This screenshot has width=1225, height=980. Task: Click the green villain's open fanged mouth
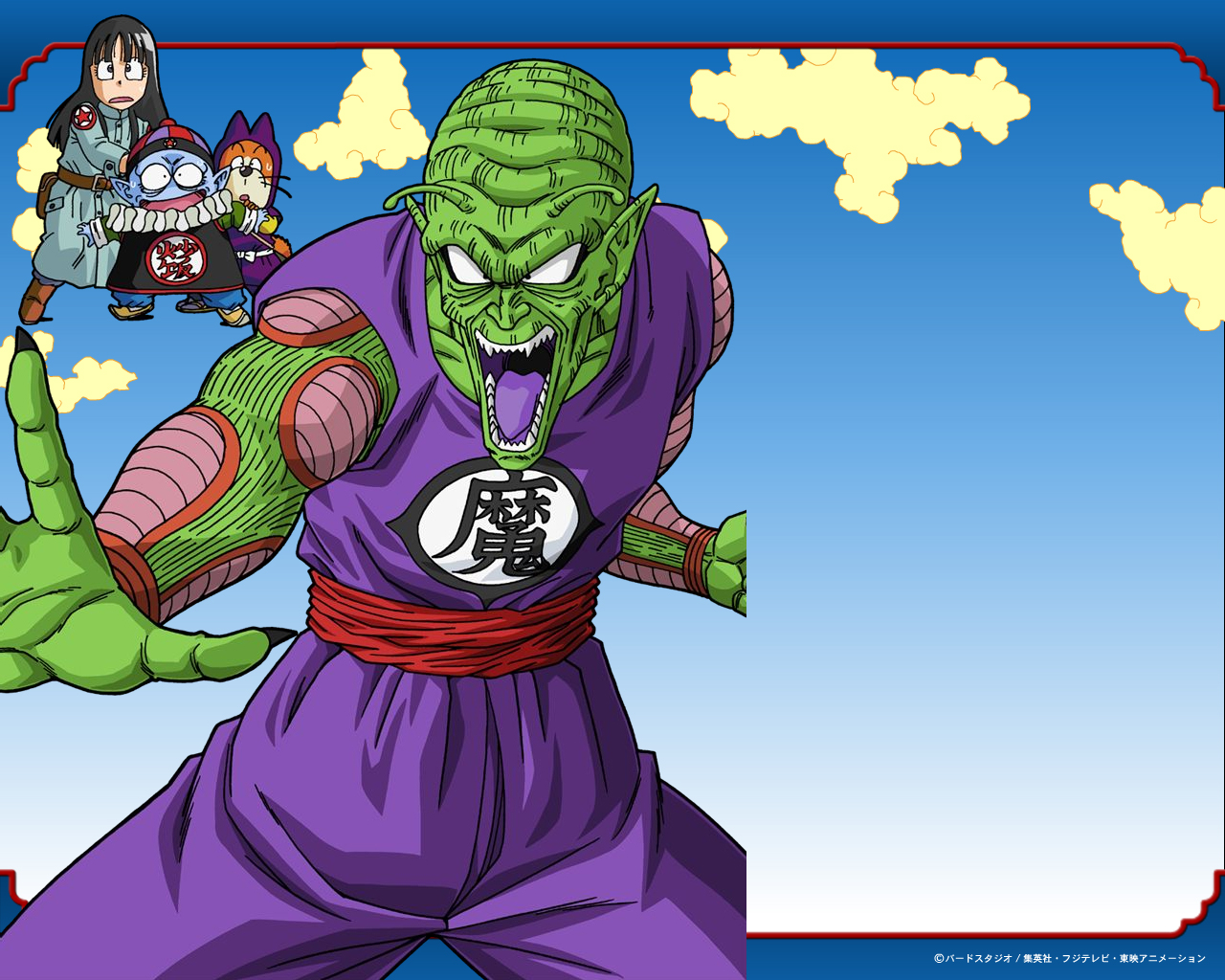point(515,392)
